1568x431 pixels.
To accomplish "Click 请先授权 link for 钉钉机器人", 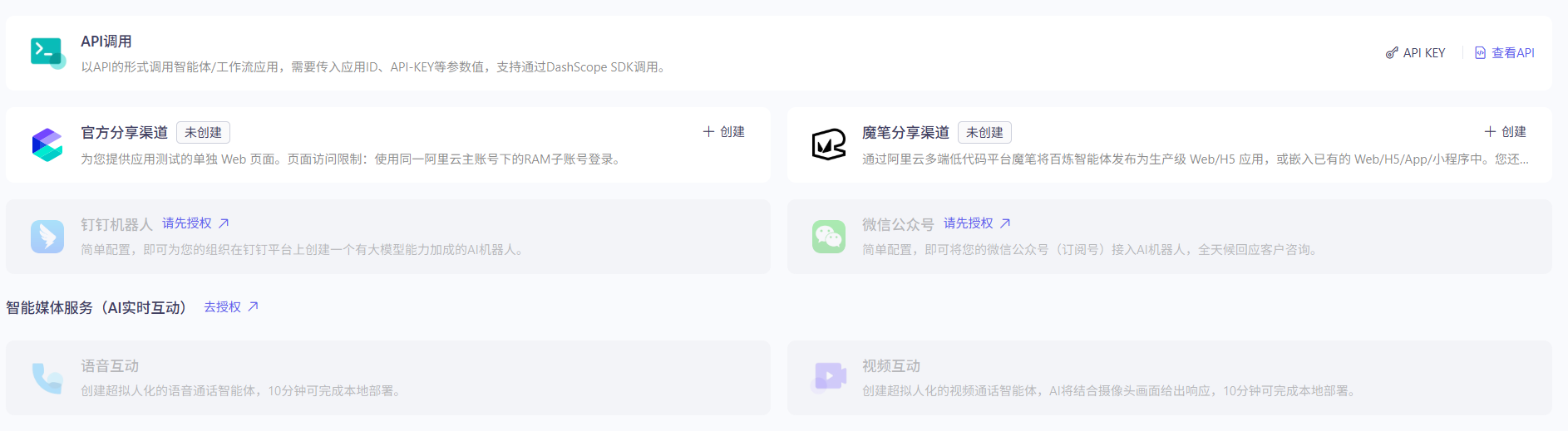I will (187, 223).
